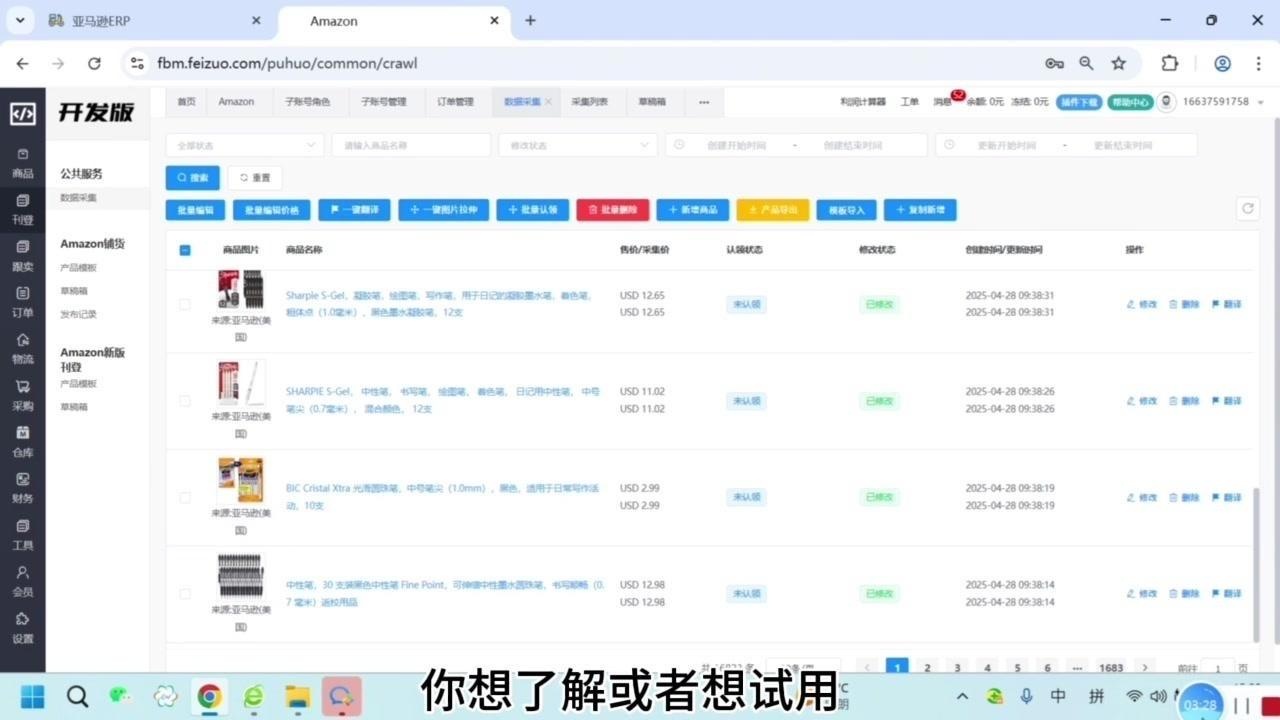Focus the 请输入商品名称 search field

[x=411, y=145]
